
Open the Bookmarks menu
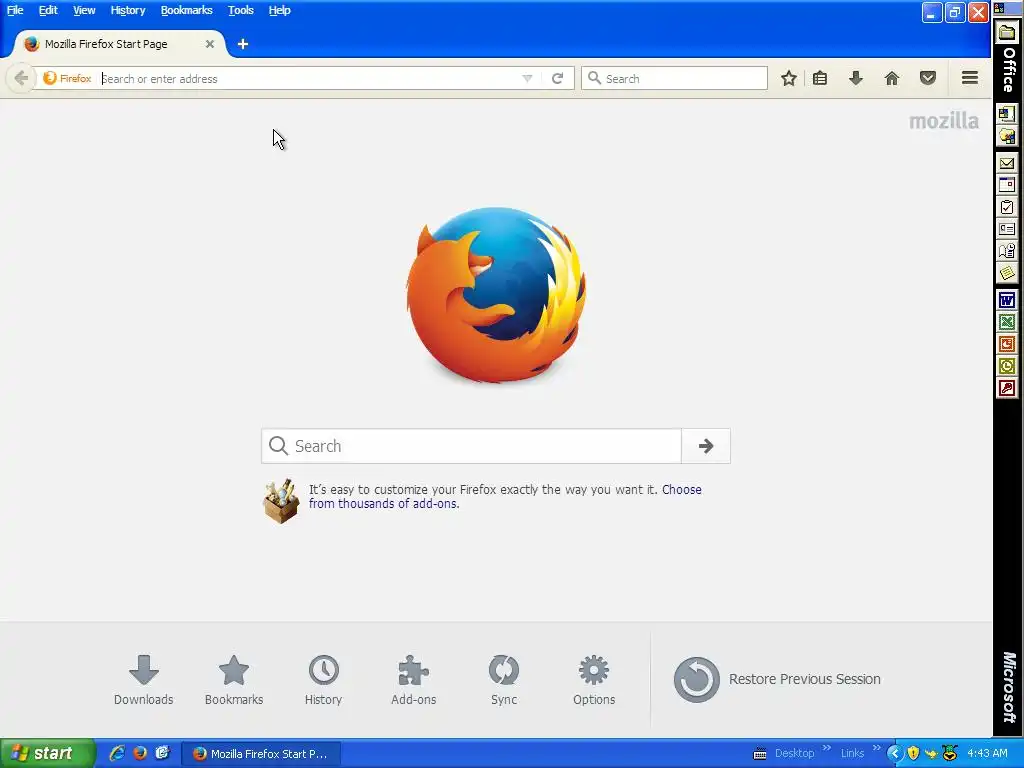[186, 10]
